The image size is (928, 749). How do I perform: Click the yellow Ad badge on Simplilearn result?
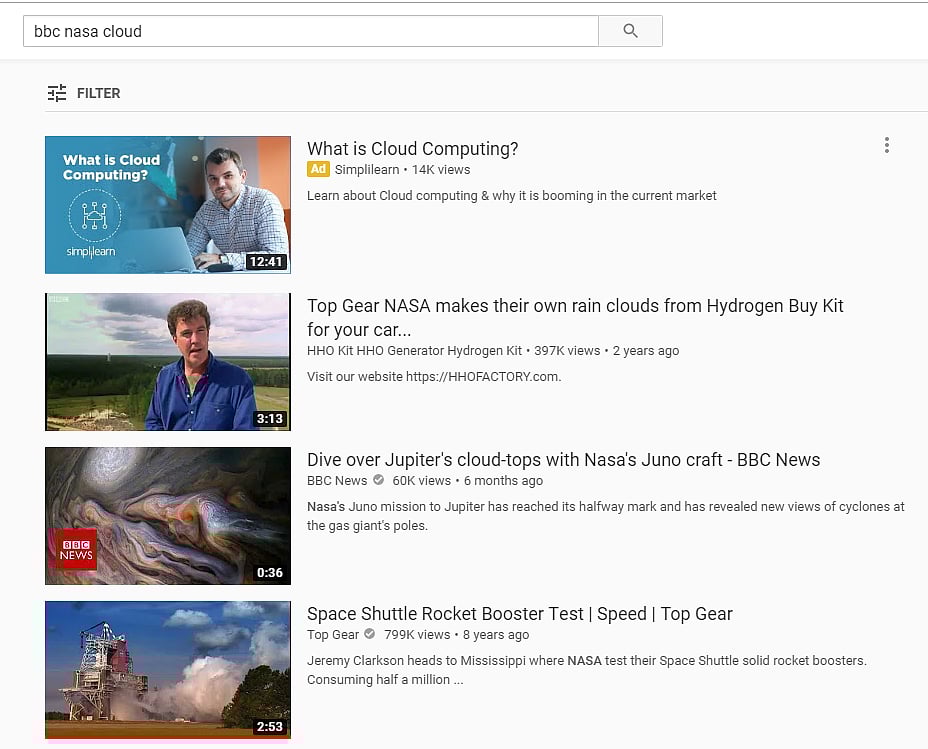coord(318,169)
